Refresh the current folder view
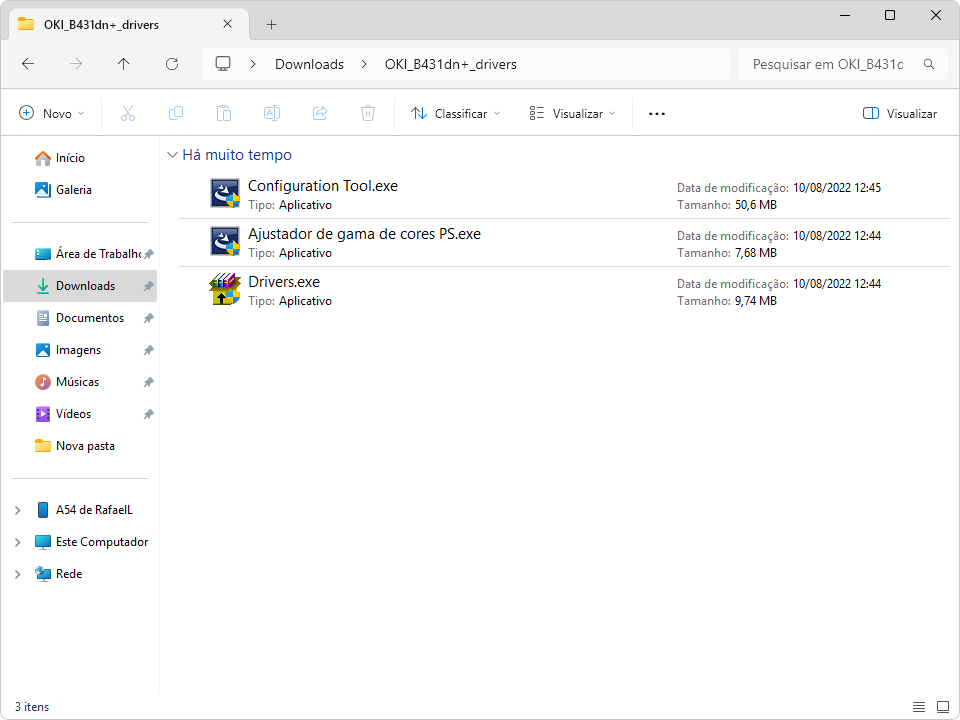Viewport: 960px width, 720px height. [x=172, y=64]
